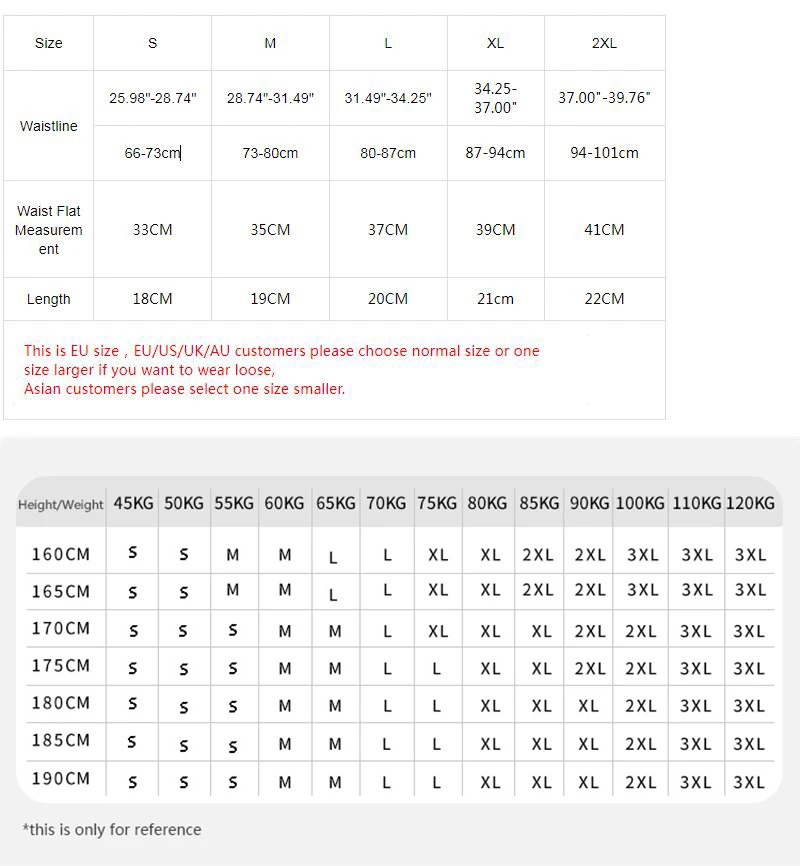
Task: Select the 80-87cm waistline cell
Action: coord(388,153)
